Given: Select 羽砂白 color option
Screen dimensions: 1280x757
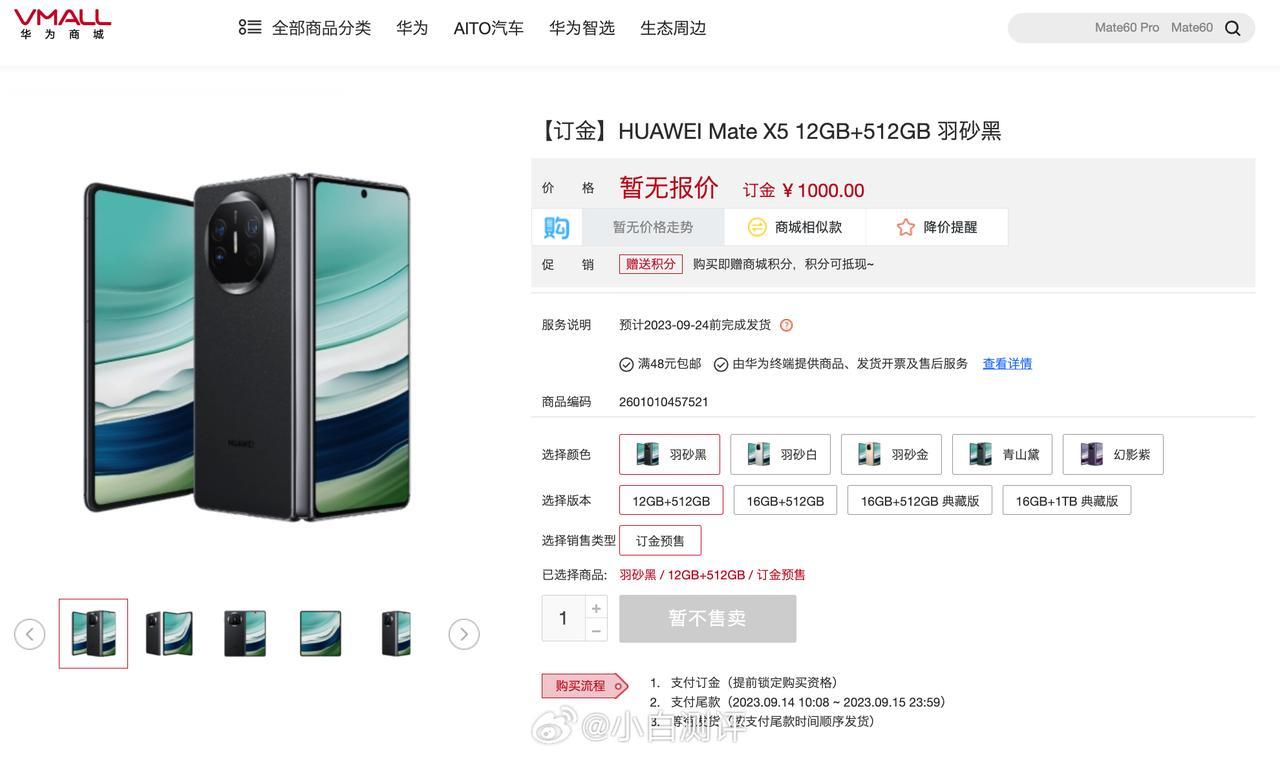Looking at the screenshot, I should [x=781, y=454].
